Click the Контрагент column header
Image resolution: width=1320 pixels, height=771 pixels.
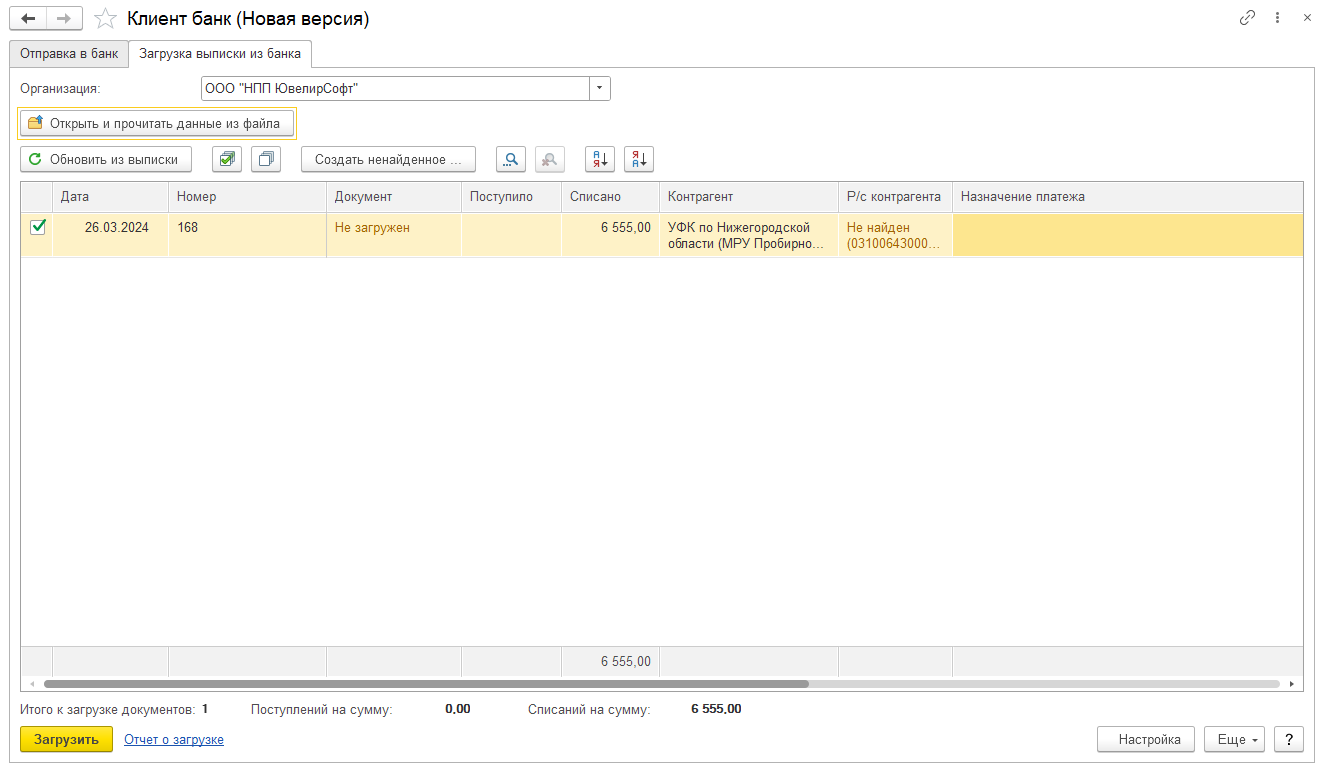749,196
